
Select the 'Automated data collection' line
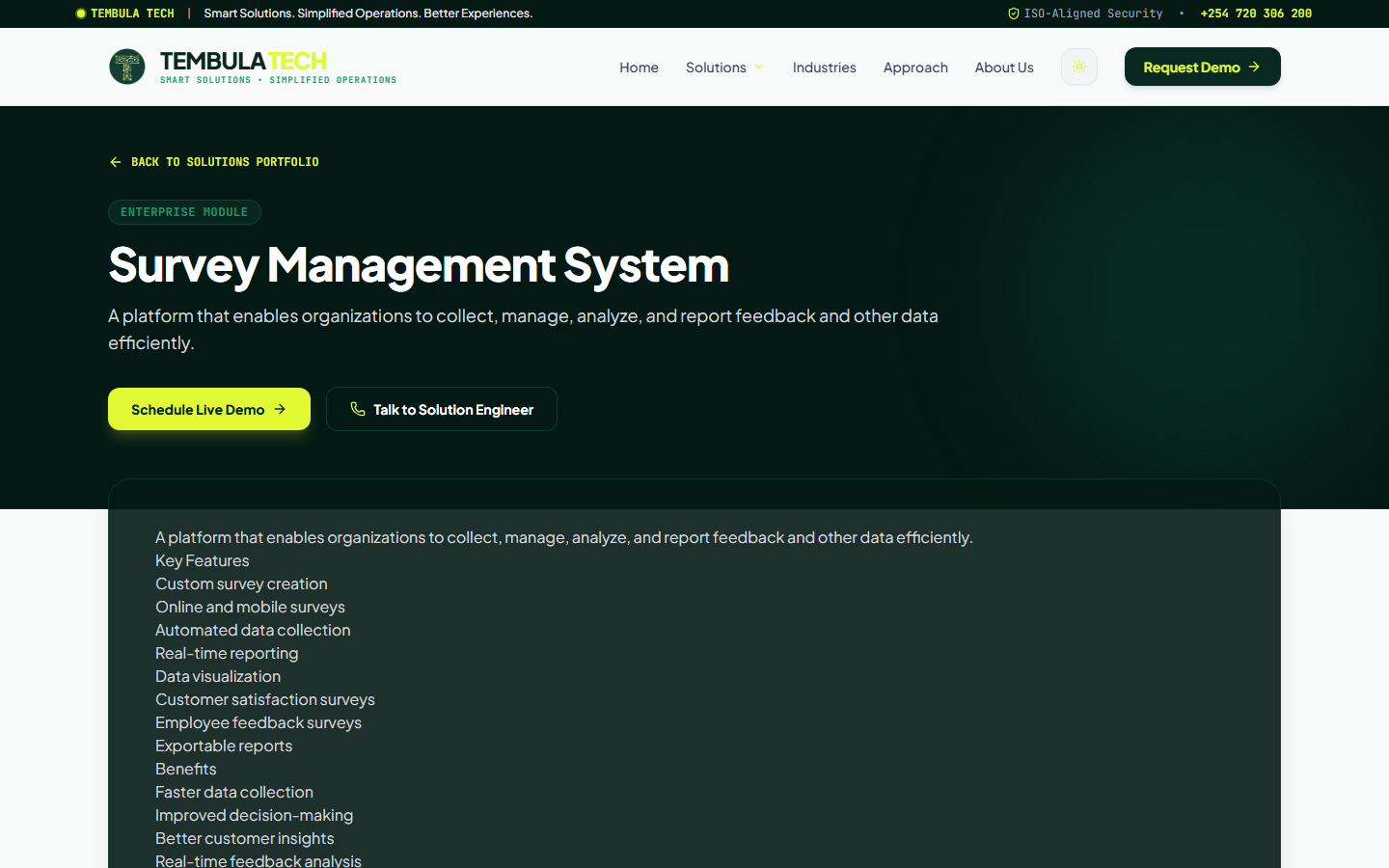point(253,630)
